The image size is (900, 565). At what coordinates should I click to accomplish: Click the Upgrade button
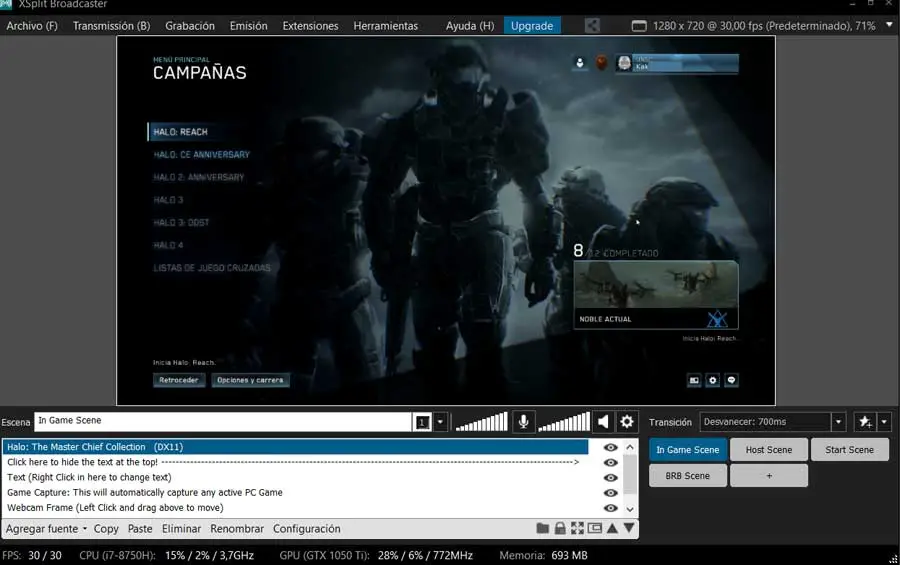tap(532, 26)
